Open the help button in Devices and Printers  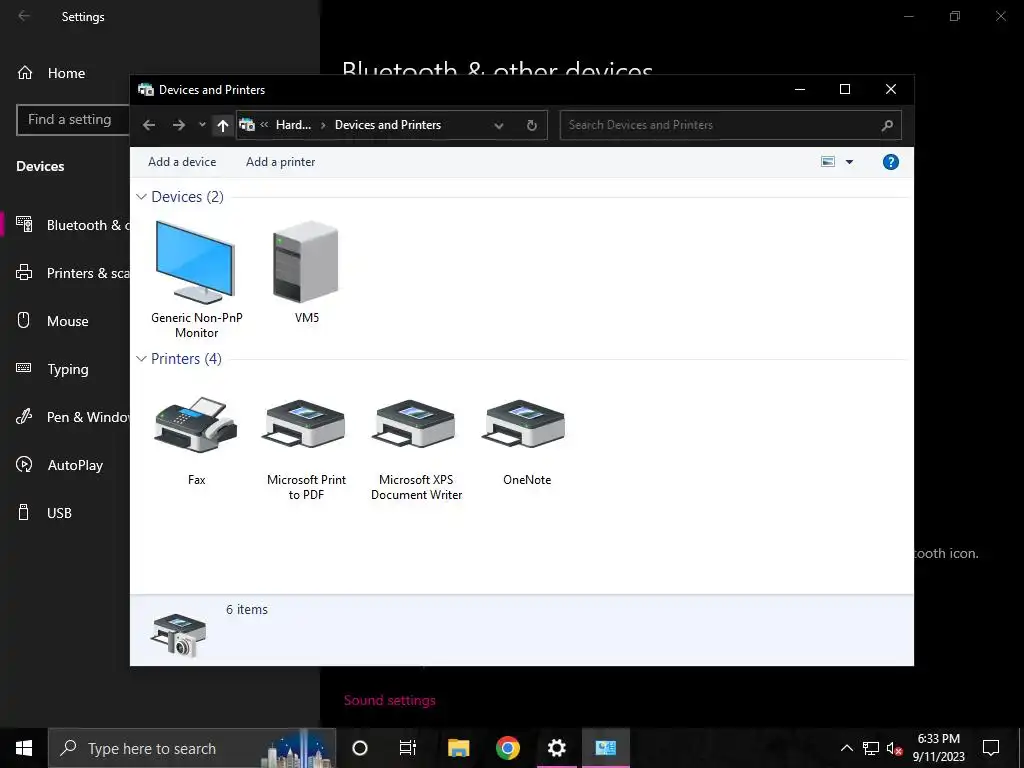tap(891, 162)
